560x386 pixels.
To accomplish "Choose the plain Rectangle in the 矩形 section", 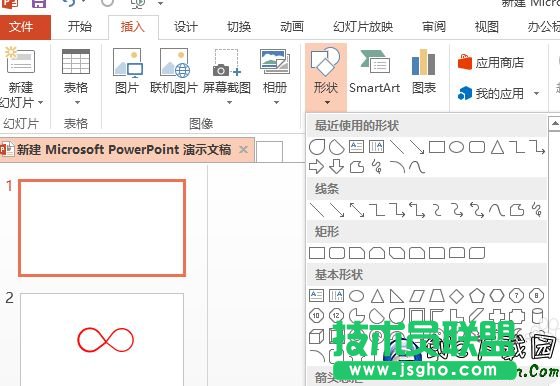I will click(317, 253).
